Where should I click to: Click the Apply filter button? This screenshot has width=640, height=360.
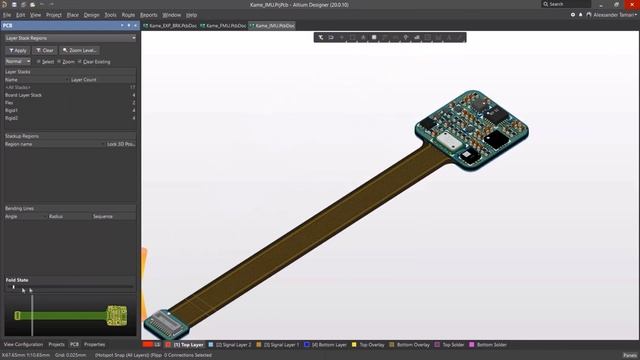tap(18, 50)
